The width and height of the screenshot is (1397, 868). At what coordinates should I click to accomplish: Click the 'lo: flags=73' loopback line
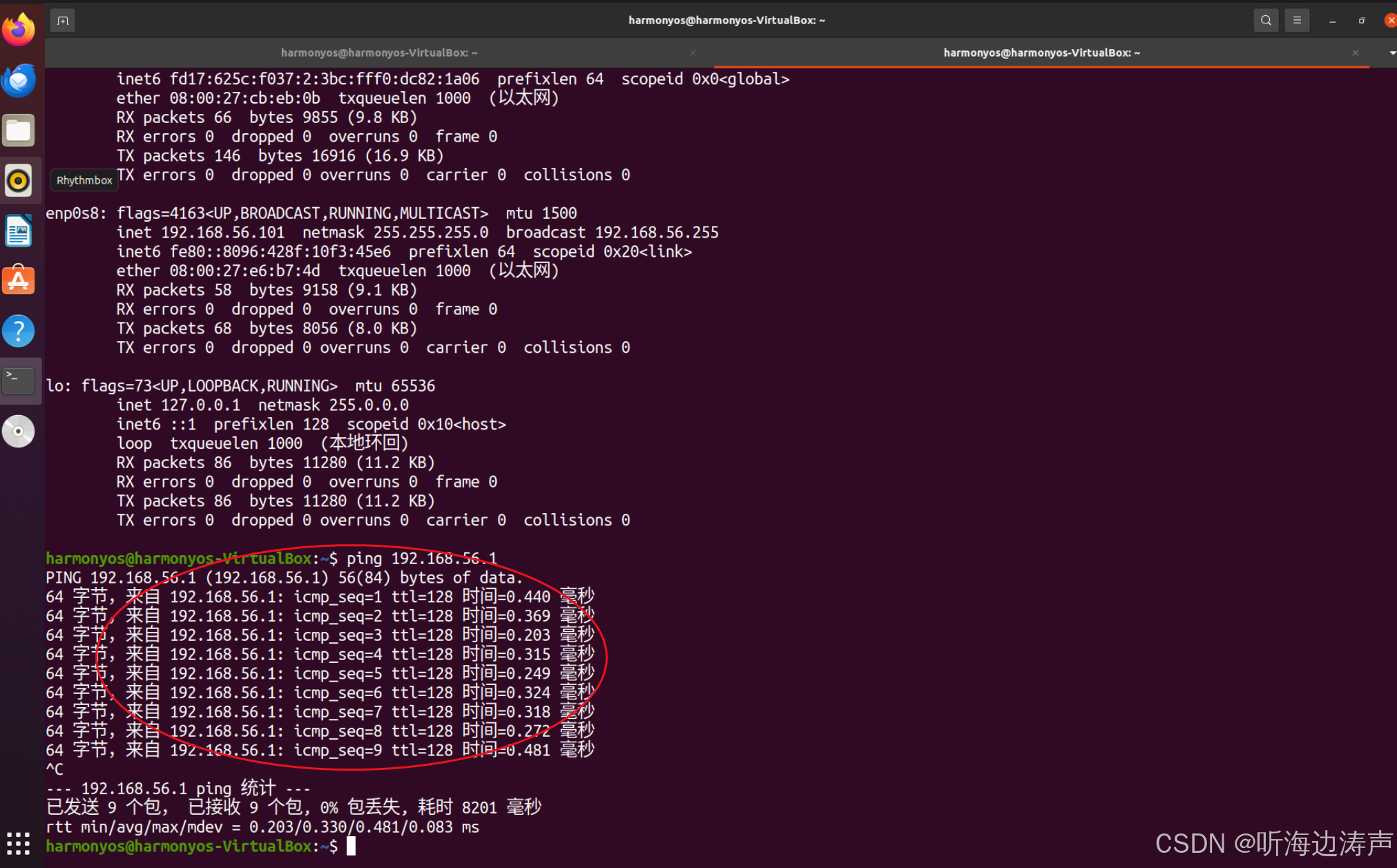(240, 386)
